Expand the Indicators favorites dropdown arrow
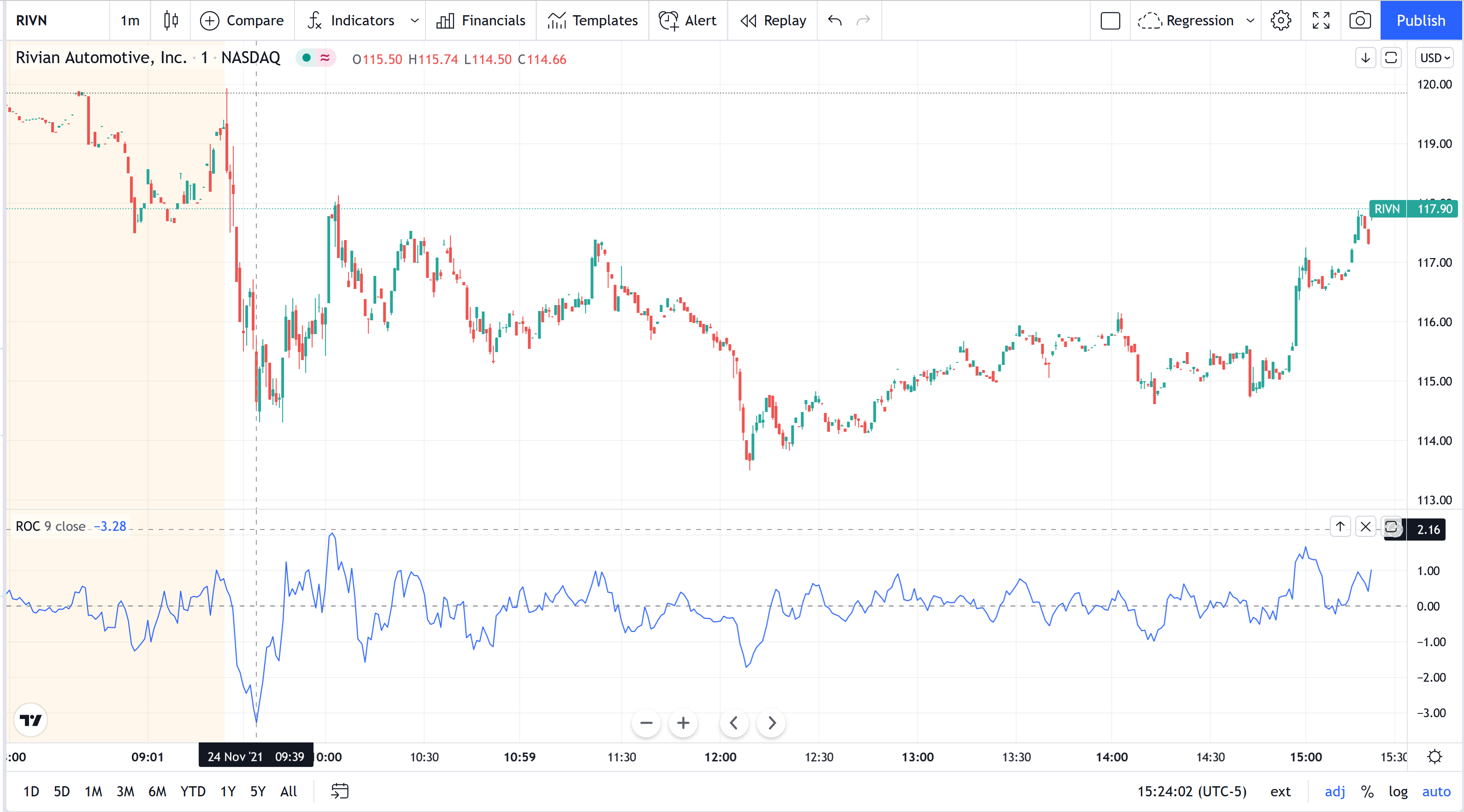Screen dimensions: 1464x812 point(414,20)
